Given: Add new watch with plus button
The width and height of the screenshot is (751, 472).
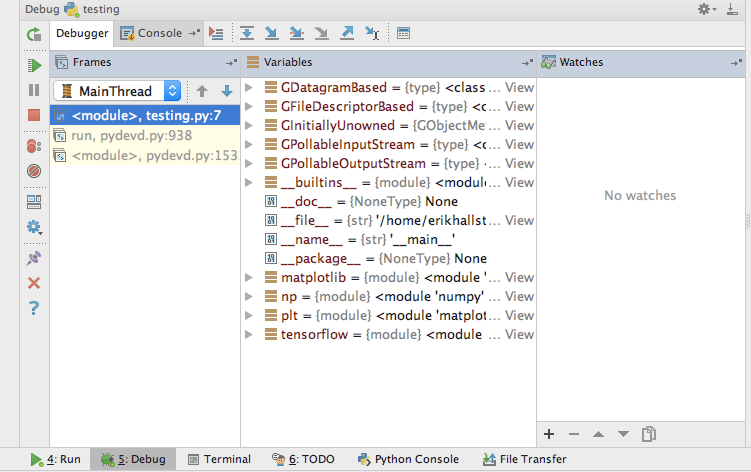Looking at the screenshot, I should click(x=548, y=434).
